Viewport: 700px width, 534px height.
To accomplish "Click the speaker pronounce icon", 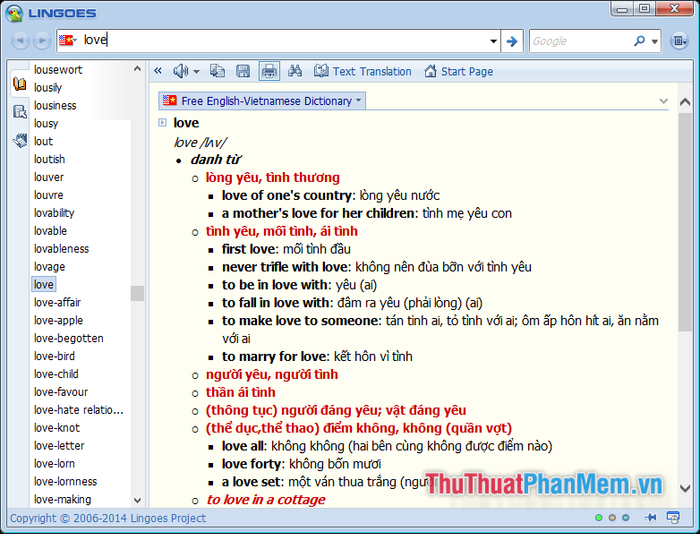I will [181, 71].
